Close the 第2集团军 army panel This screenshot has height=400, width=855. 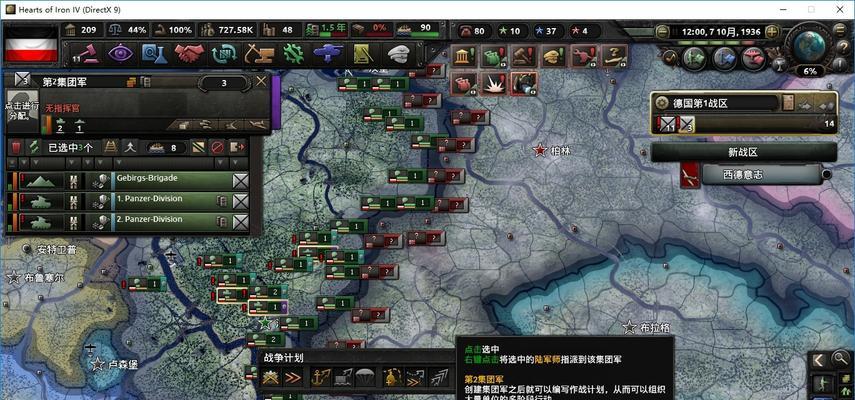tap(262, 82)
